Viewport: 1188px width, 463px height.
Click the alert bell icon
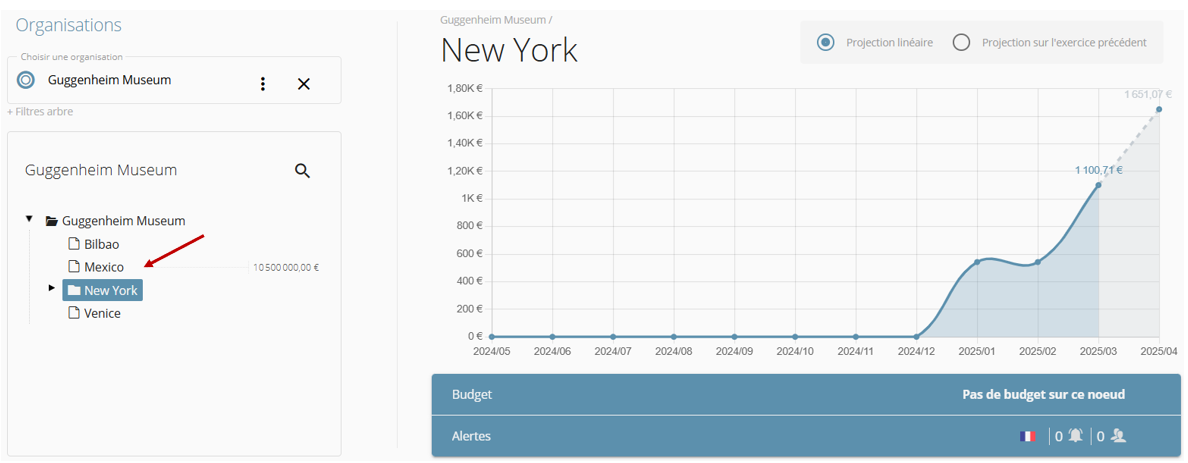(x=1076, y=436)
